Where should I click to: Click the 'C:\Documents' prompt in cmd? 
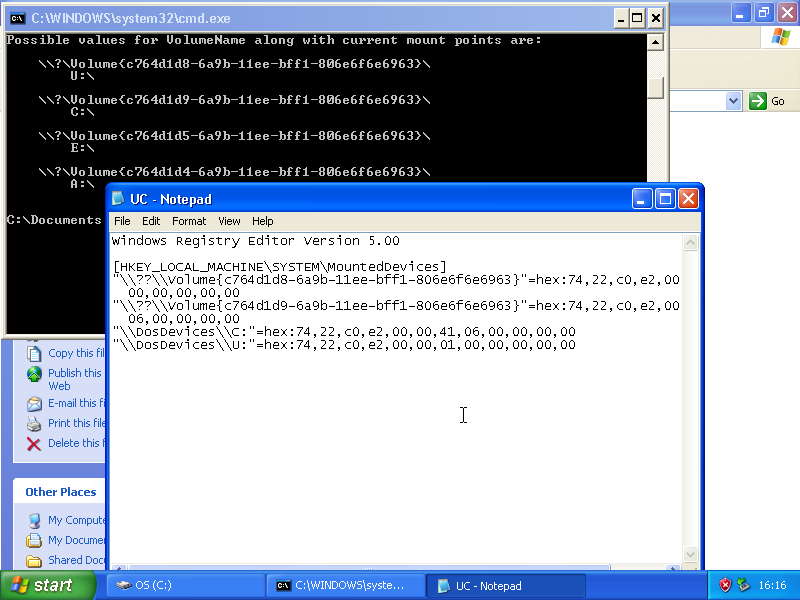(54, 220)
